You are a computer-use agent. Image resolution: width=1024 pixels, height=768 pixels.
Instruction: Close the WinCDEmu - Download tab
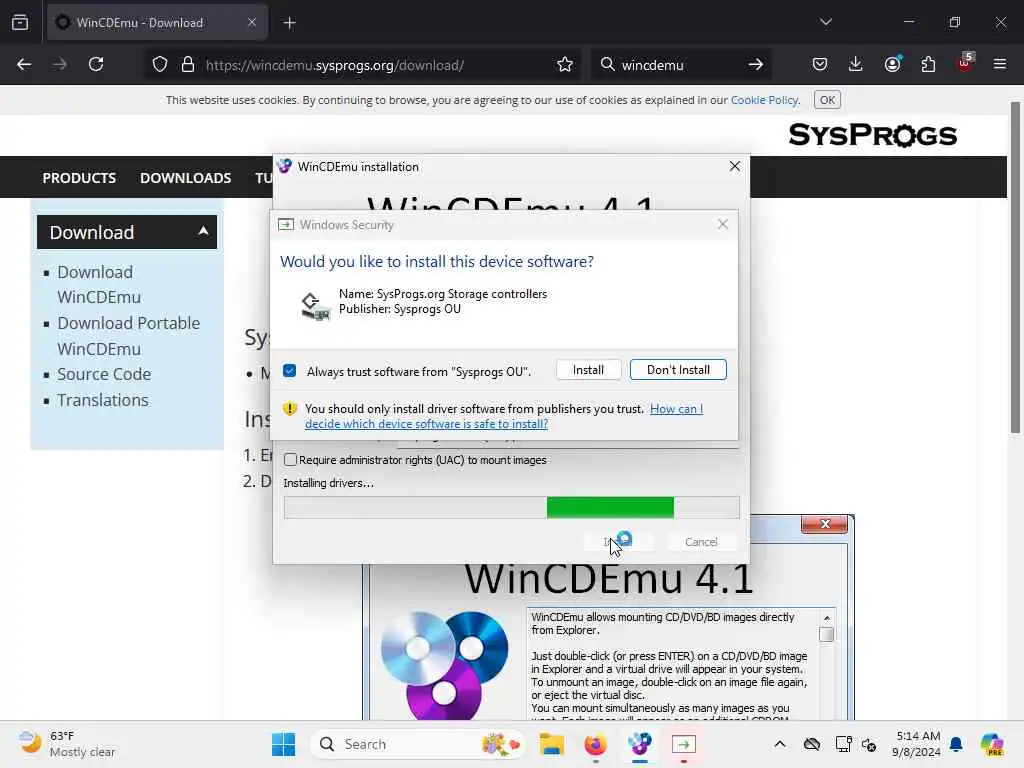(252, 22)
